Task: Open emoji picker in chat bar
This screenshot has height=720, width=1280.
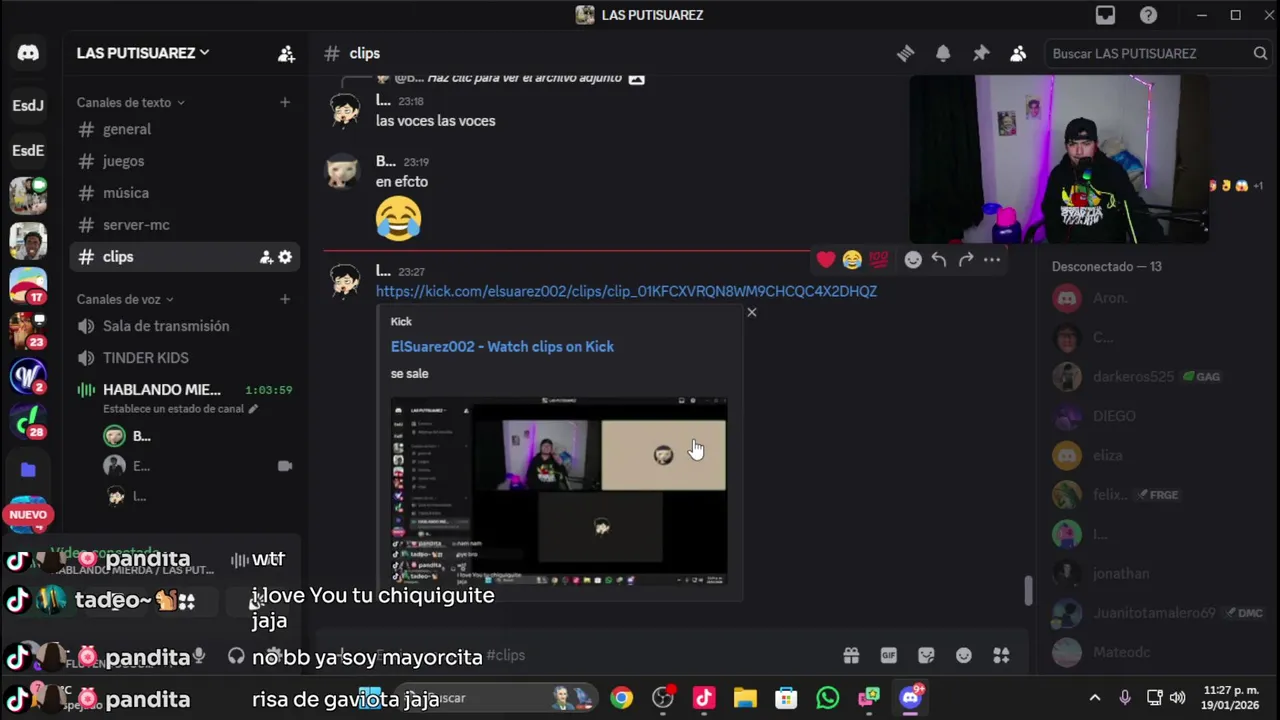Action: [x=964, y=656]
